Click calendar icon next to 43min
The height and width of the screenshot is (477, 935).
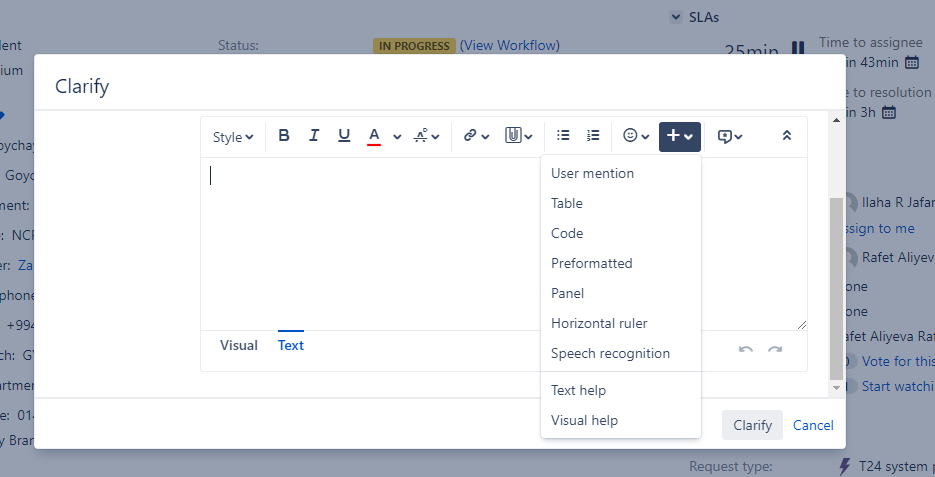pos(912,62)
